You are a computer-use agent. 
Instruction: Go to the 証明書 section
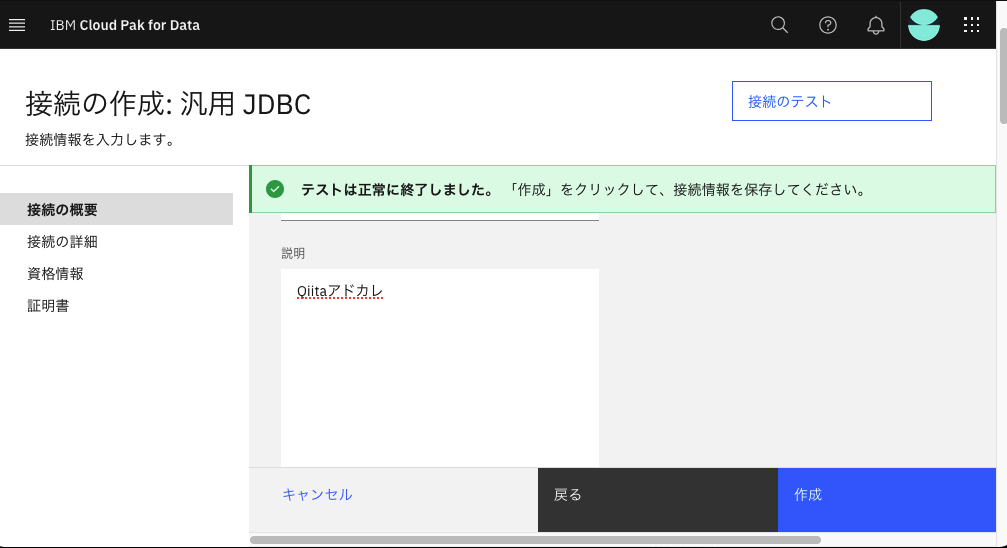(x=48, y=306)
